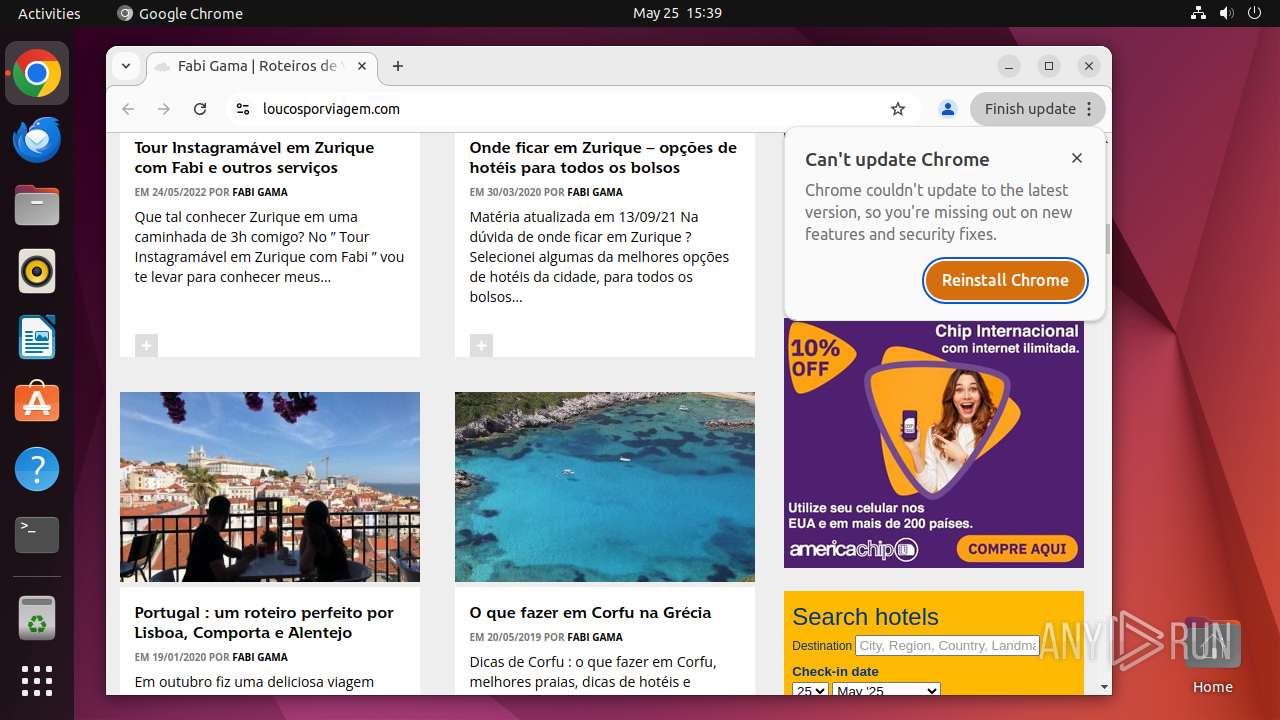This screenshot has width=1280, height=720.
Task: Open Ubuntu Software from the dock
Action: click(x=37, y=403)
